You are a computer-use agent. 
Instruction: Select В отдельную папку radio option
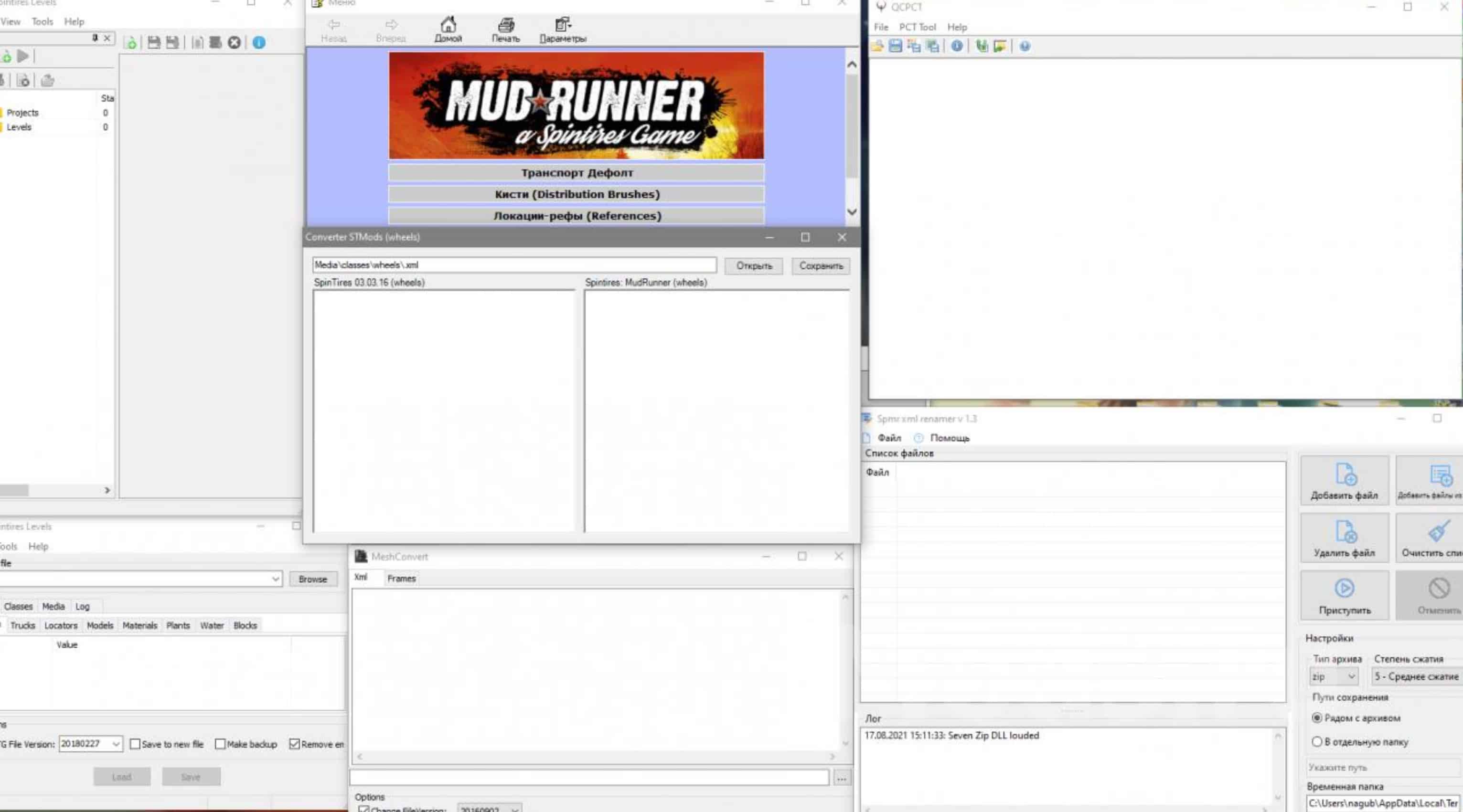pyautogui.click(x=1317, y=742)
